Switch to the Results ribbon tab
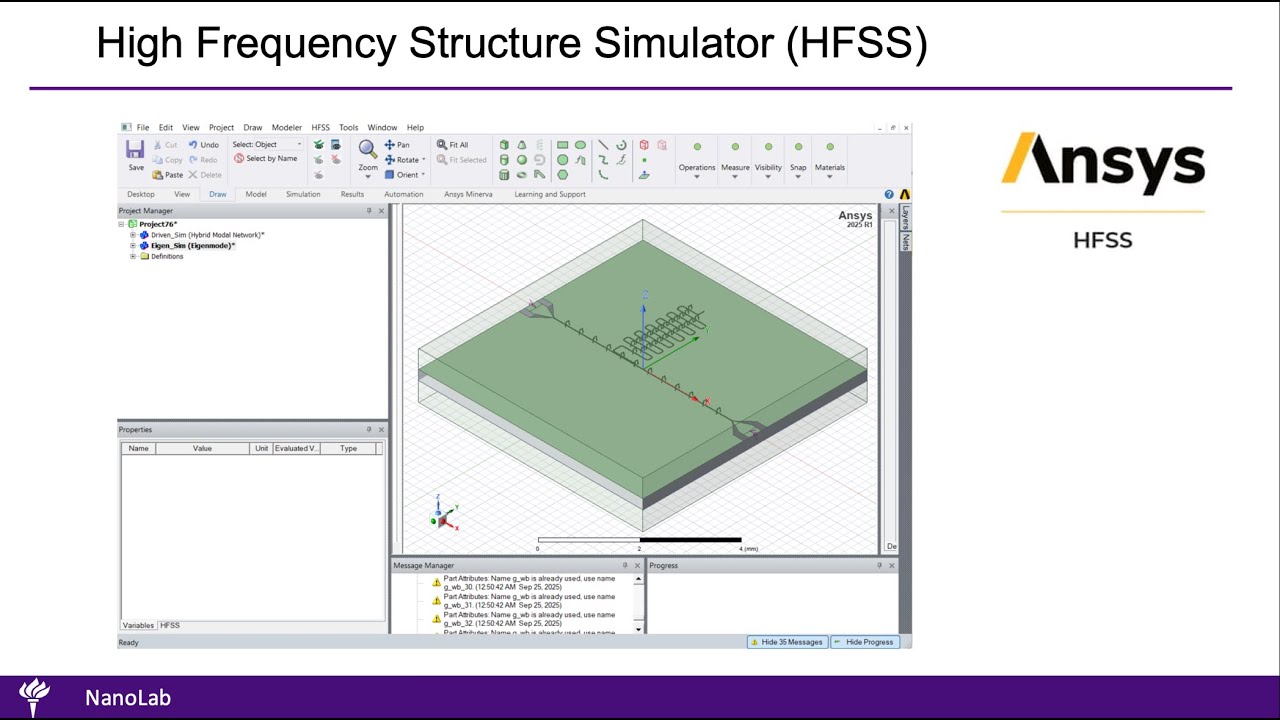This screenshot has width=1280, height=720. (352, 194)
